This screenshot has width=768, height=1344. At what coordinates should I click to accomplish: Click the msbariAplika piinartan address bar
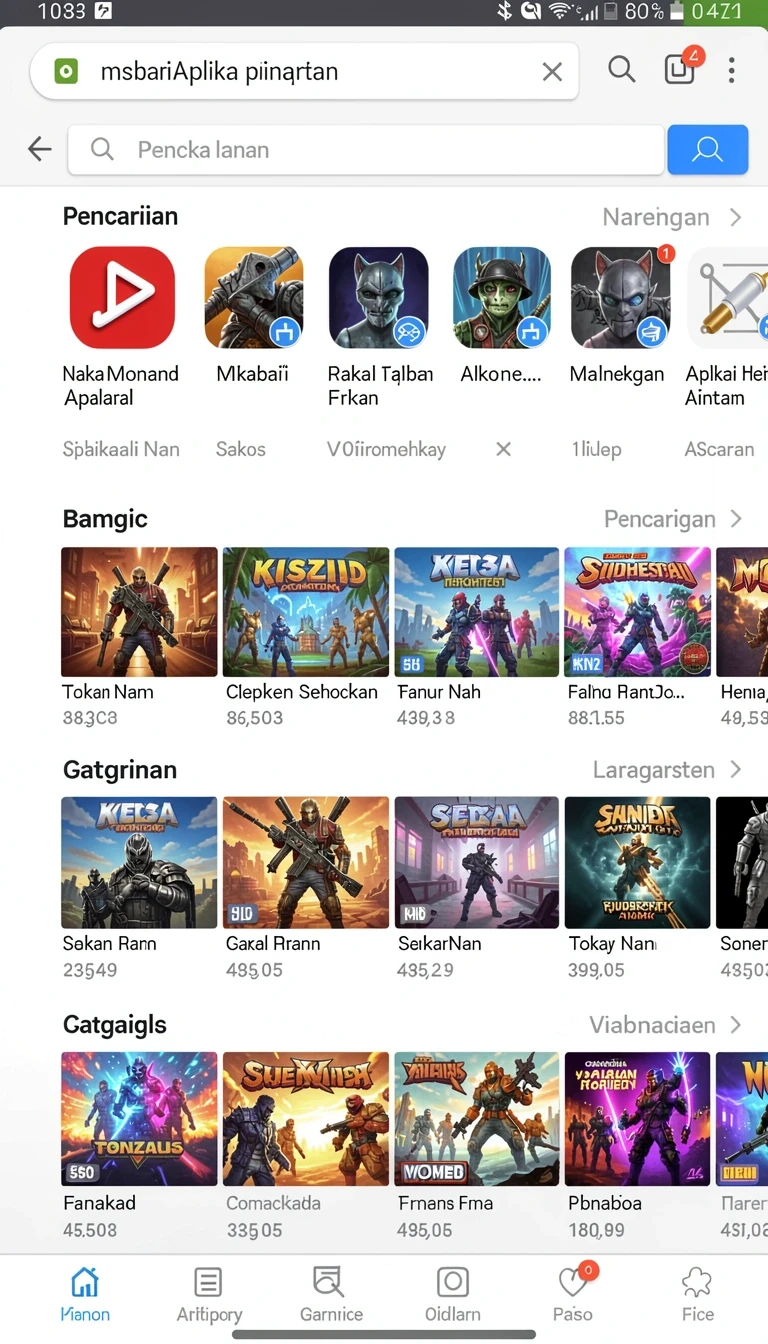click(304, 71)
